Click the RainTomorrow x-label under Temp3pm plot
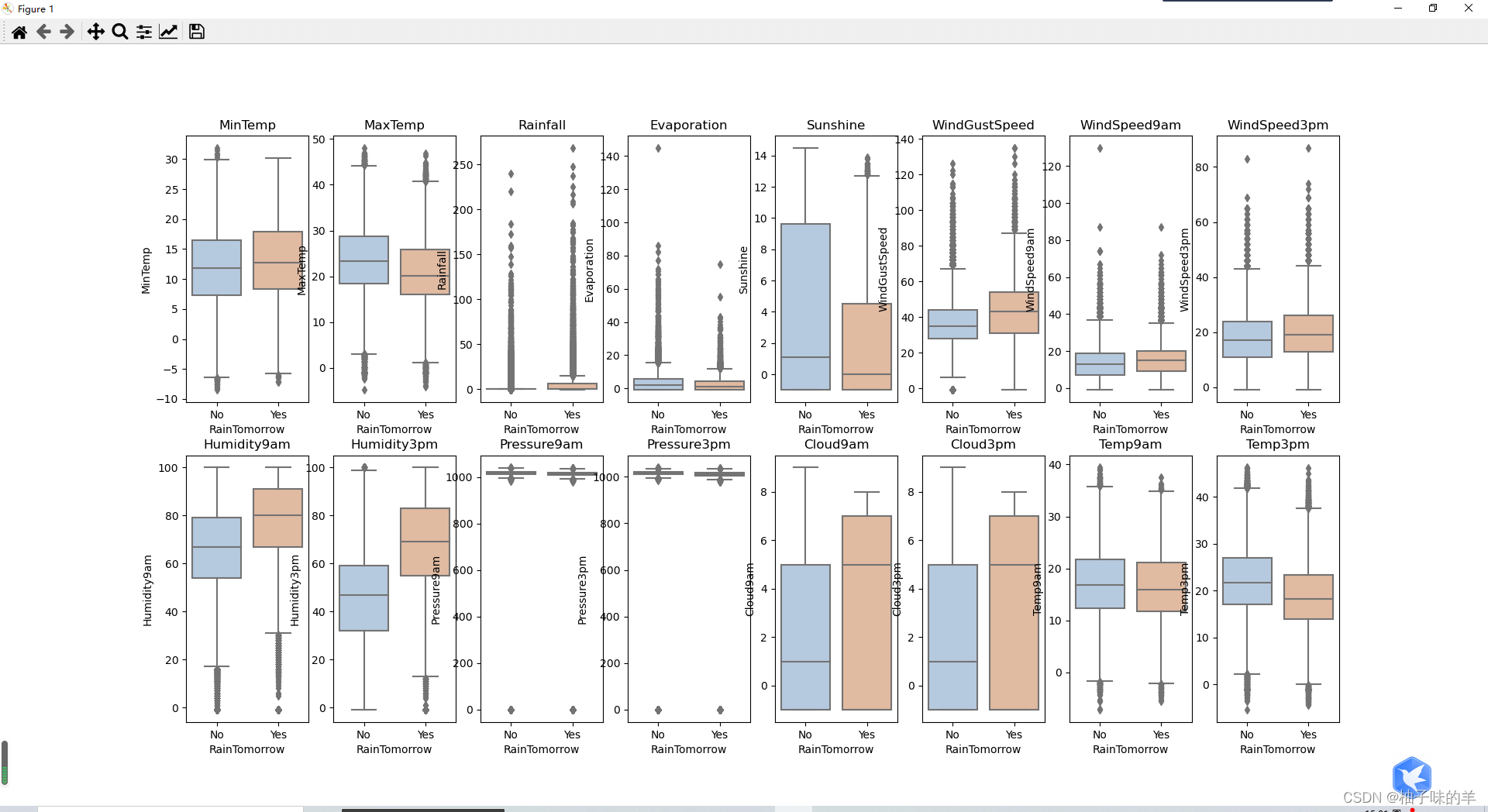 (x=1278, y=749)
